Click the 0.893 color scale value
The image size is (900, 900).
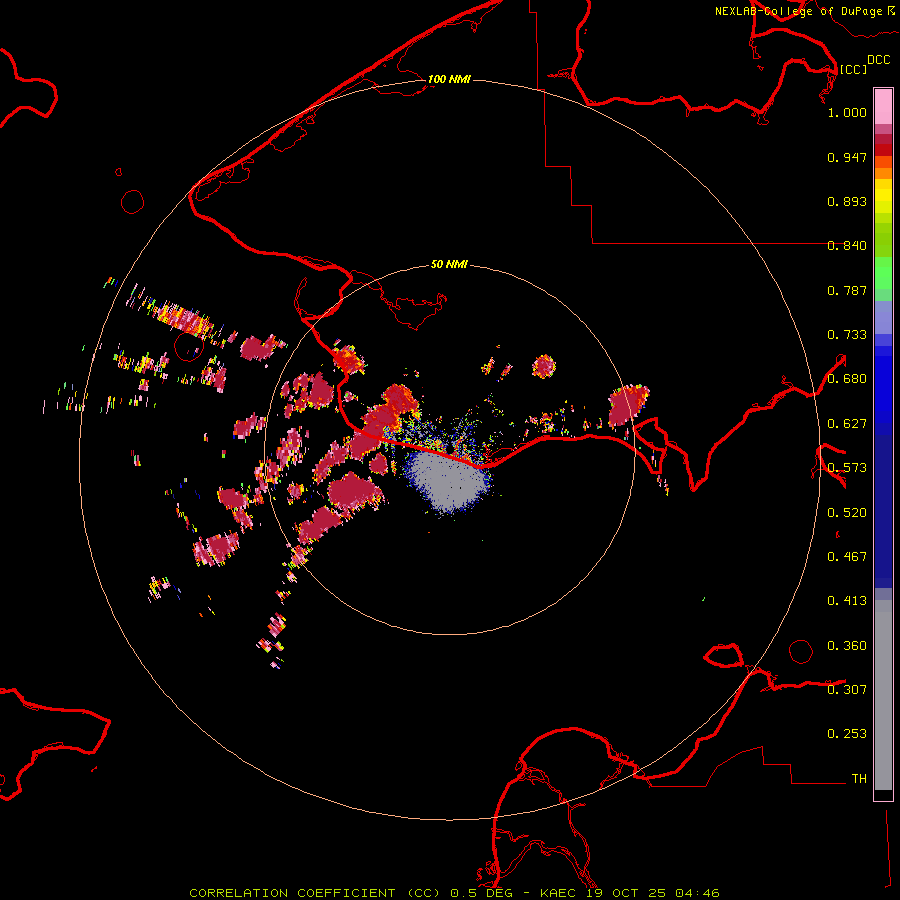pos(847,201)
